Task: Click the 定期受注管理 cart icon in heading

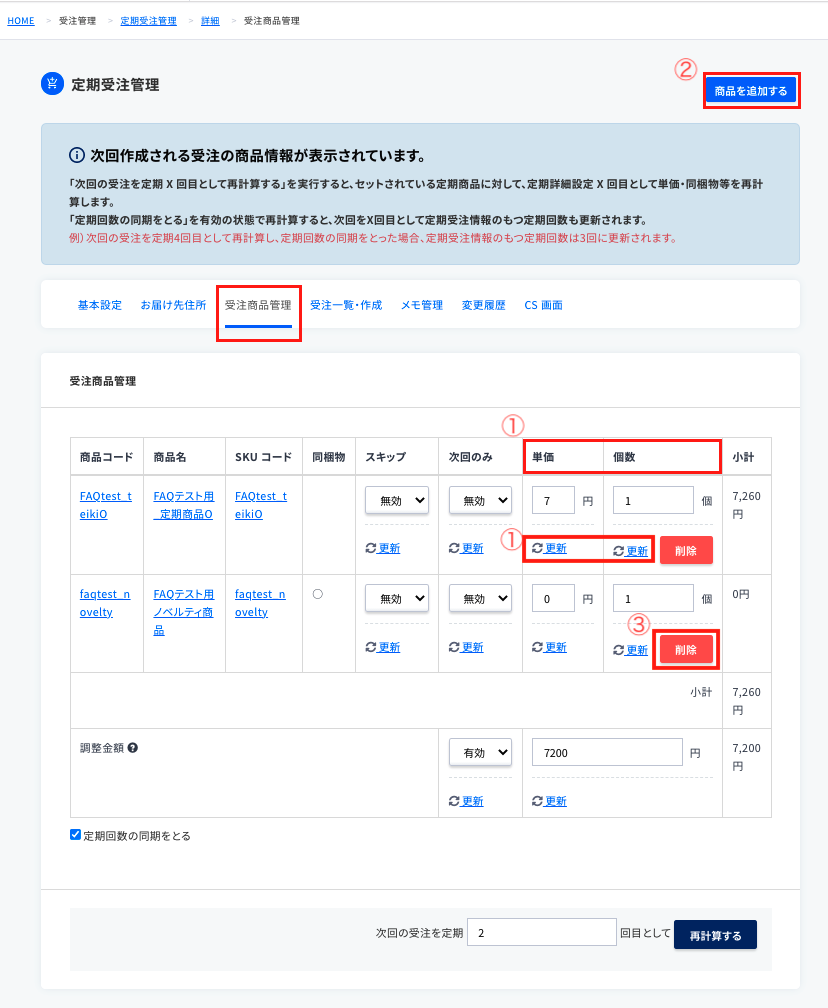Action: [52, 84]
